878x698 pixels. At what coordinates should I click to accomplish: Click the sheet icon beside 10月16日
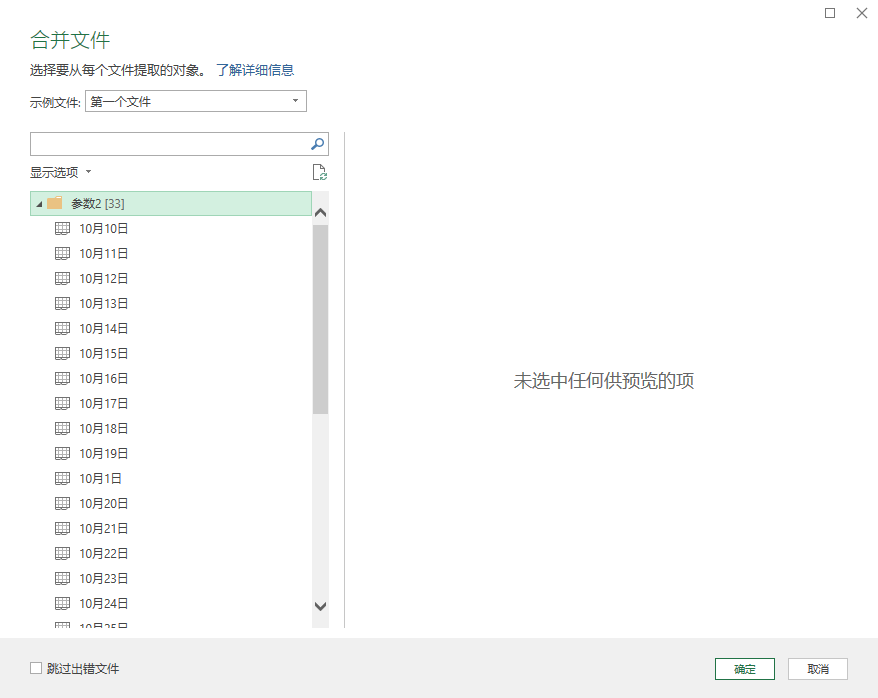tap(62, 378)
